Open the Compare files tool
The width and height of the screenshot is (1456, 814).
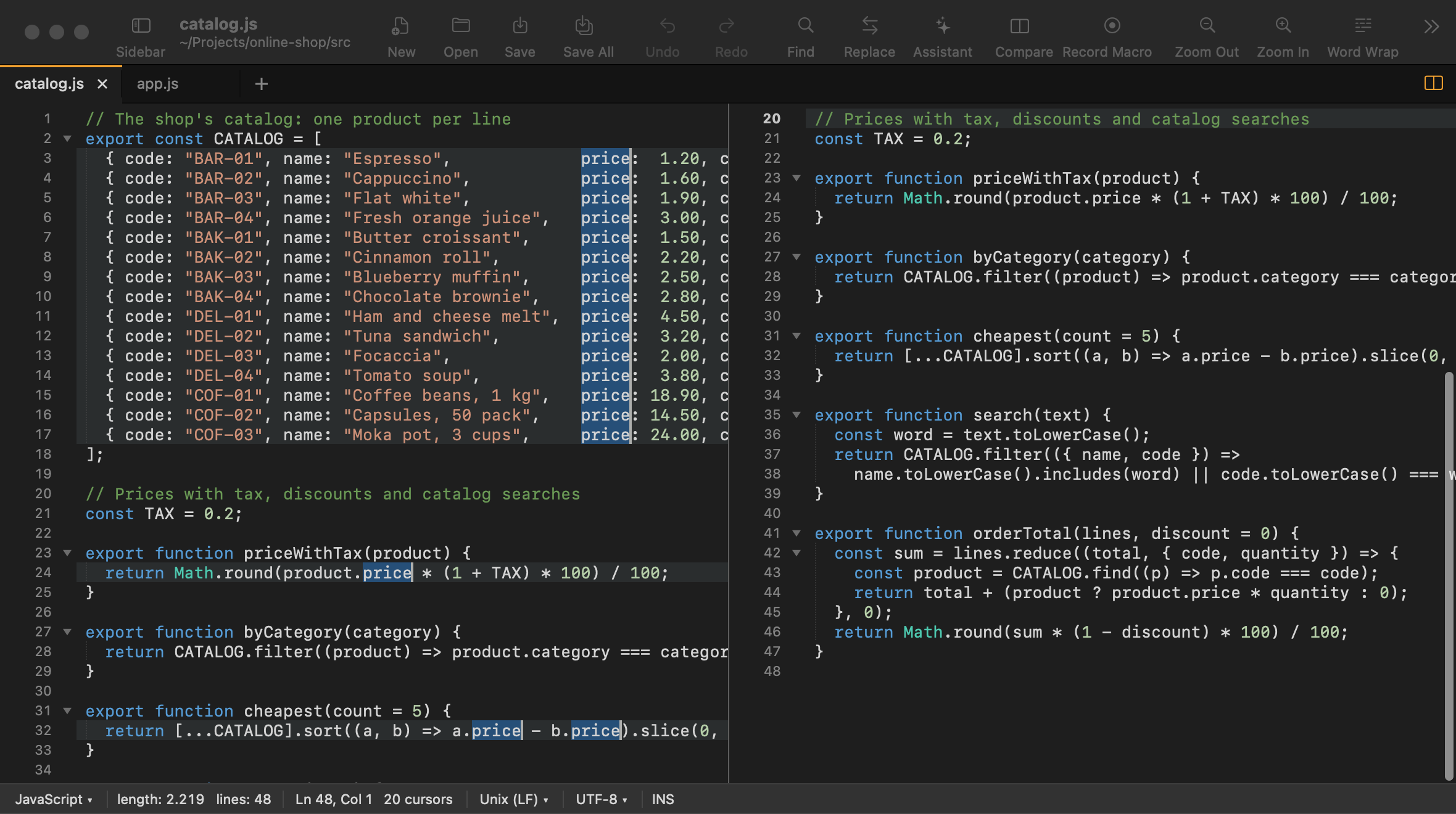[x=1020, y=25]
